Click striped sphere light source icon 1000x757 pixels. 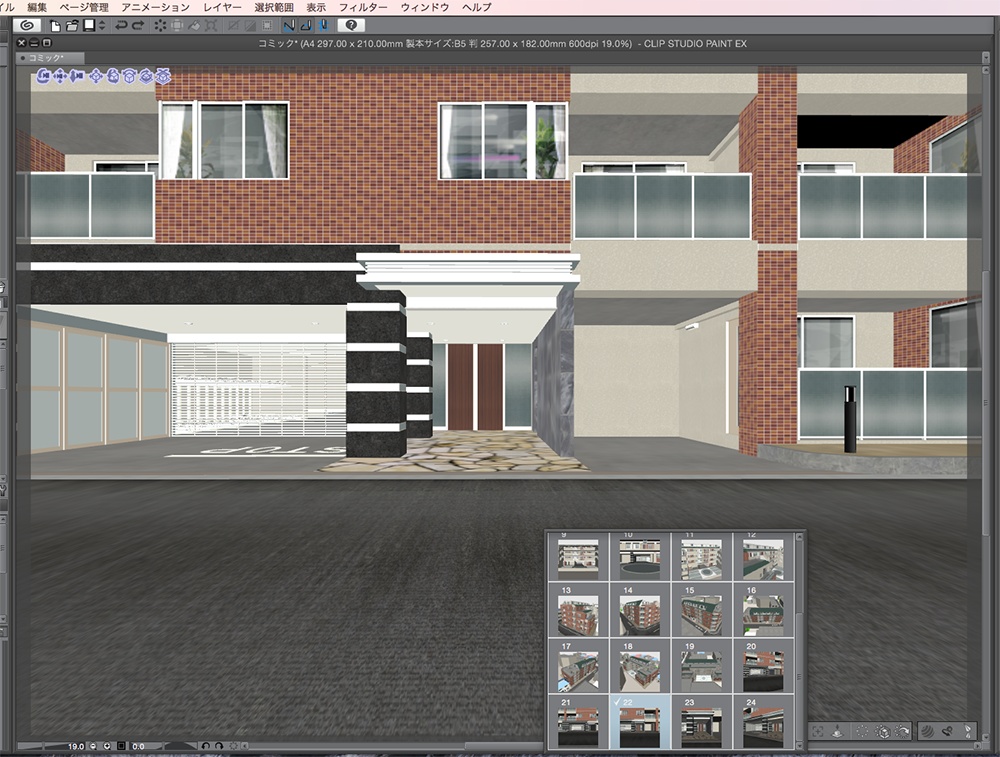pos(927,732)
